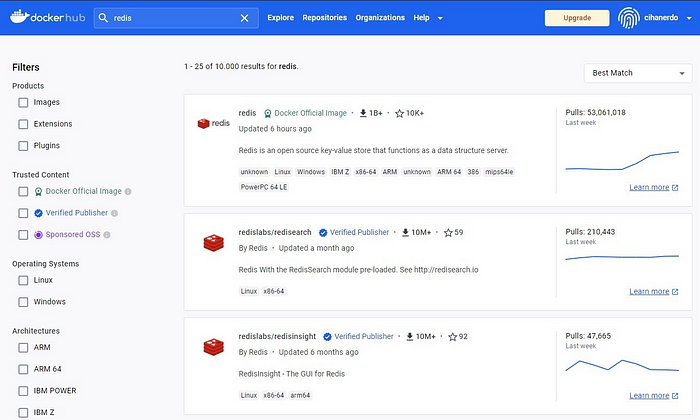Enable the Verified Publisher filter checkbox
700x420 pixels.
coord(23,213)
